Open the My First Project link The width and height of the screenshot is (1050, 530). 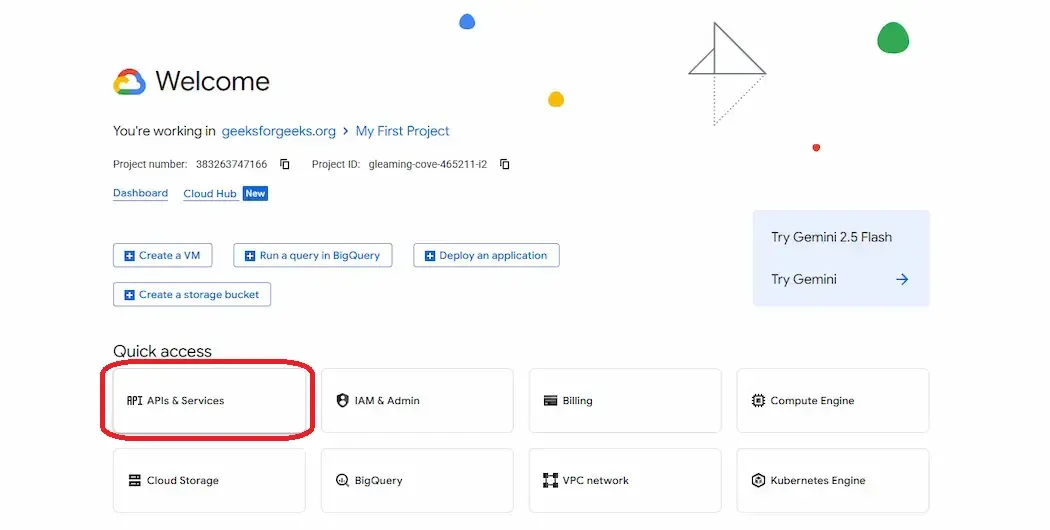pyautogui.click(x=402, y=131)
